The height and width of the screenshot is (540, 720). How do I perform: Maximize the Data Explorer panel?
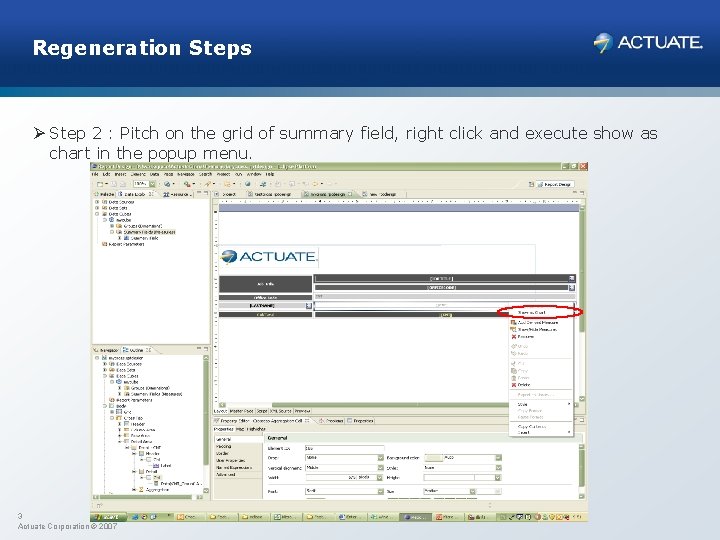tap(206, 193)
